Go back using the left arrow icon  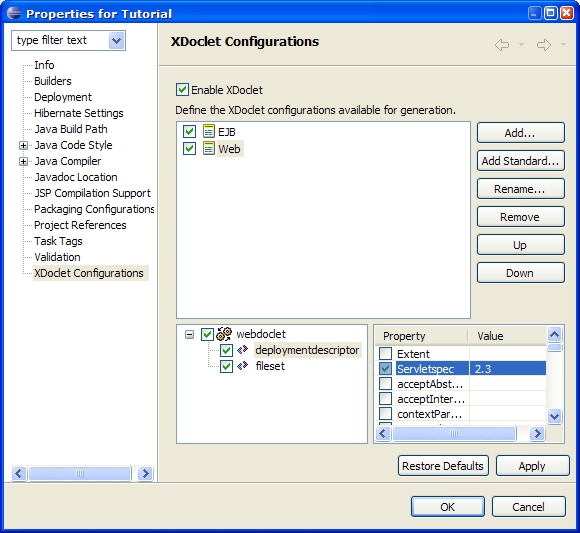pos(502,45)
